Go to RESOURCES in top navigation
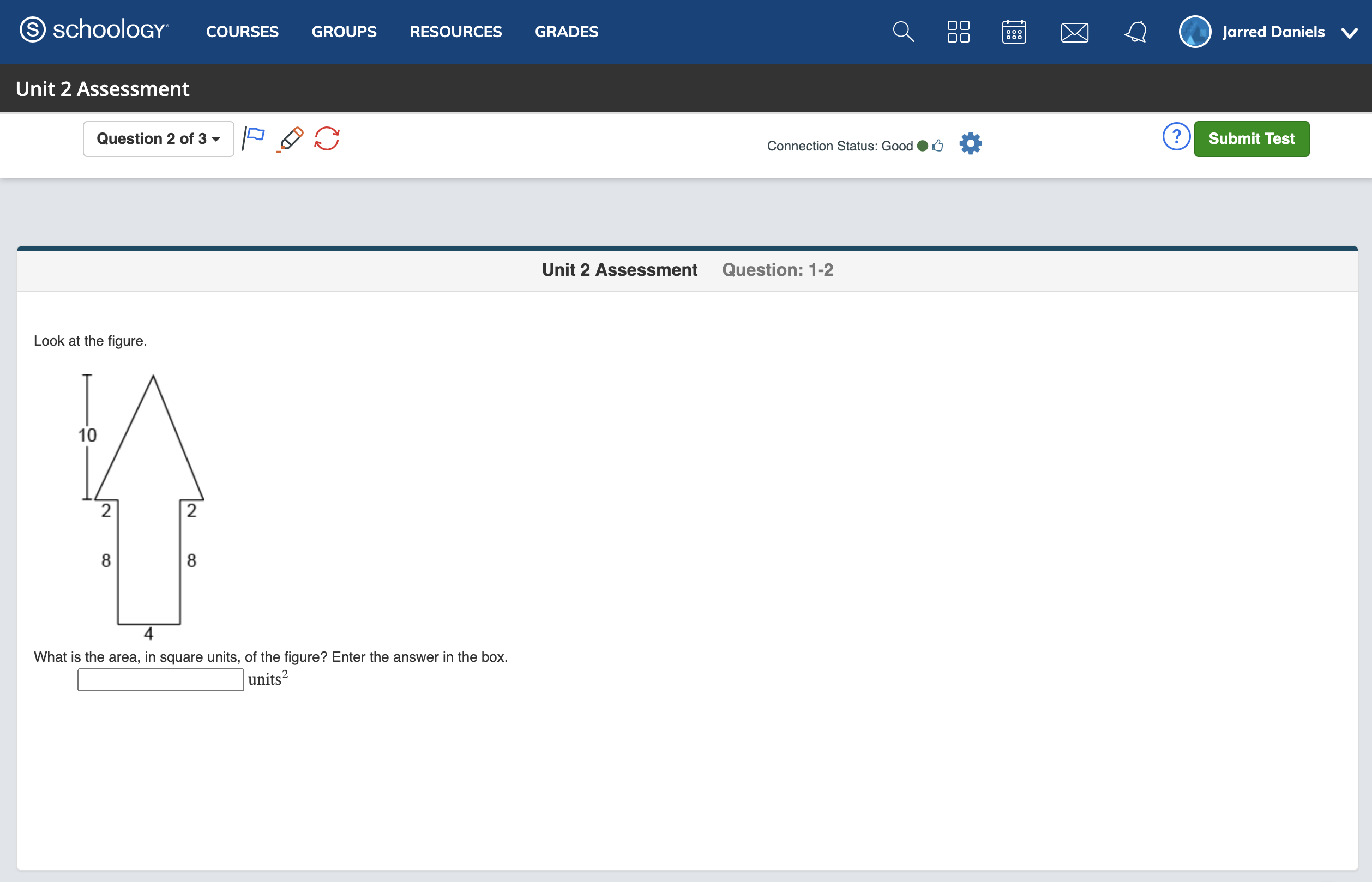Viewport: 1372px width, 882px height. pos(455,32)
